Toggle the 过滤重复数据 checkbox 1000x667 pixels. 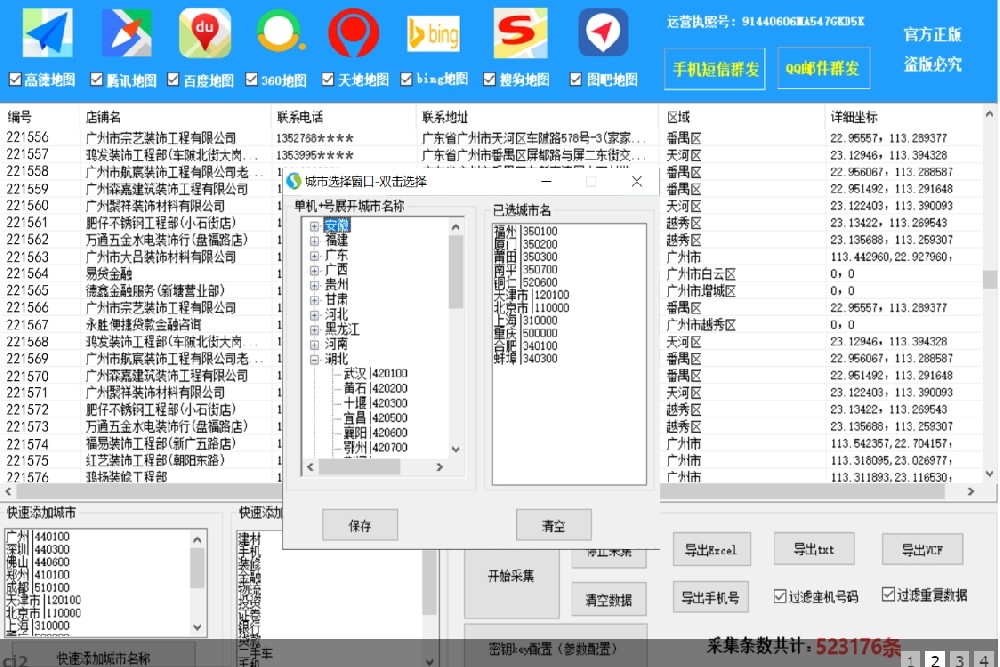pos(888,594)
